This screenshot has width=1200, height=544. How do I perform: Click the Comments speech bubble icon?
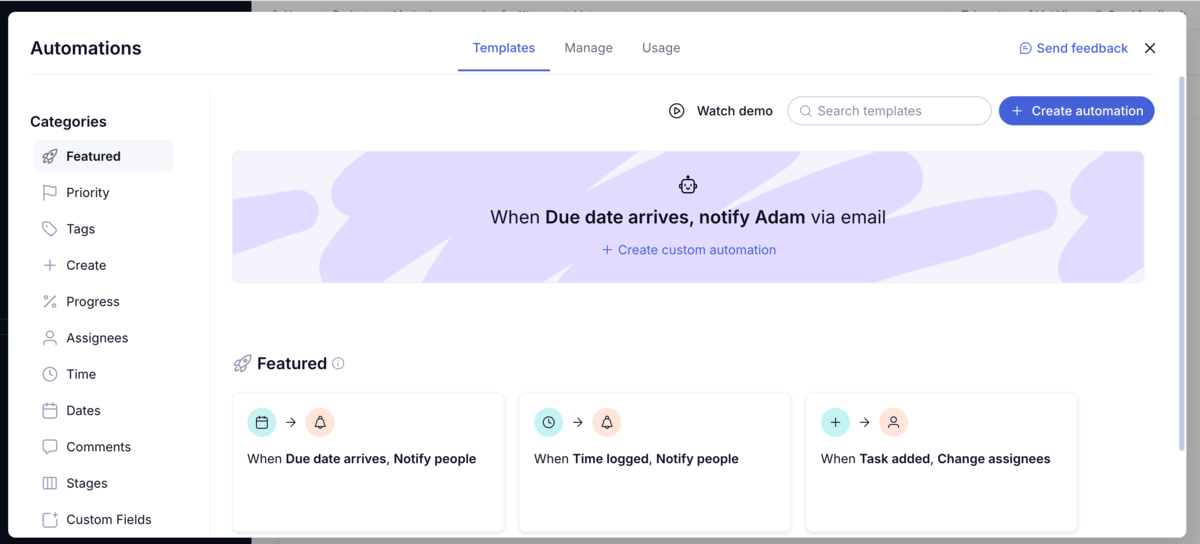coord(50,447)
